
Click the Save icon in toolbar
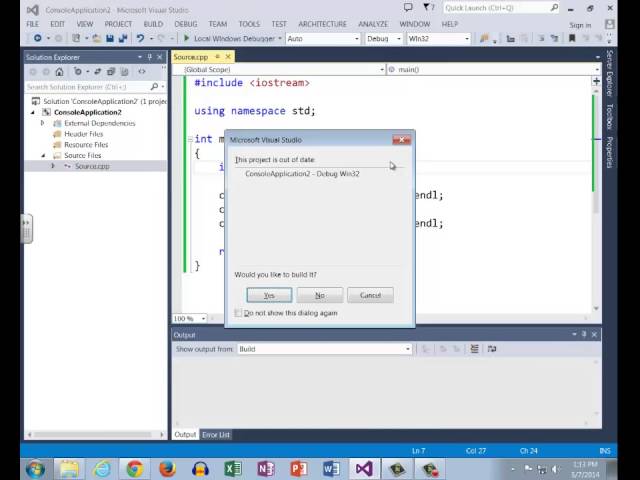[x=110, y=38]
